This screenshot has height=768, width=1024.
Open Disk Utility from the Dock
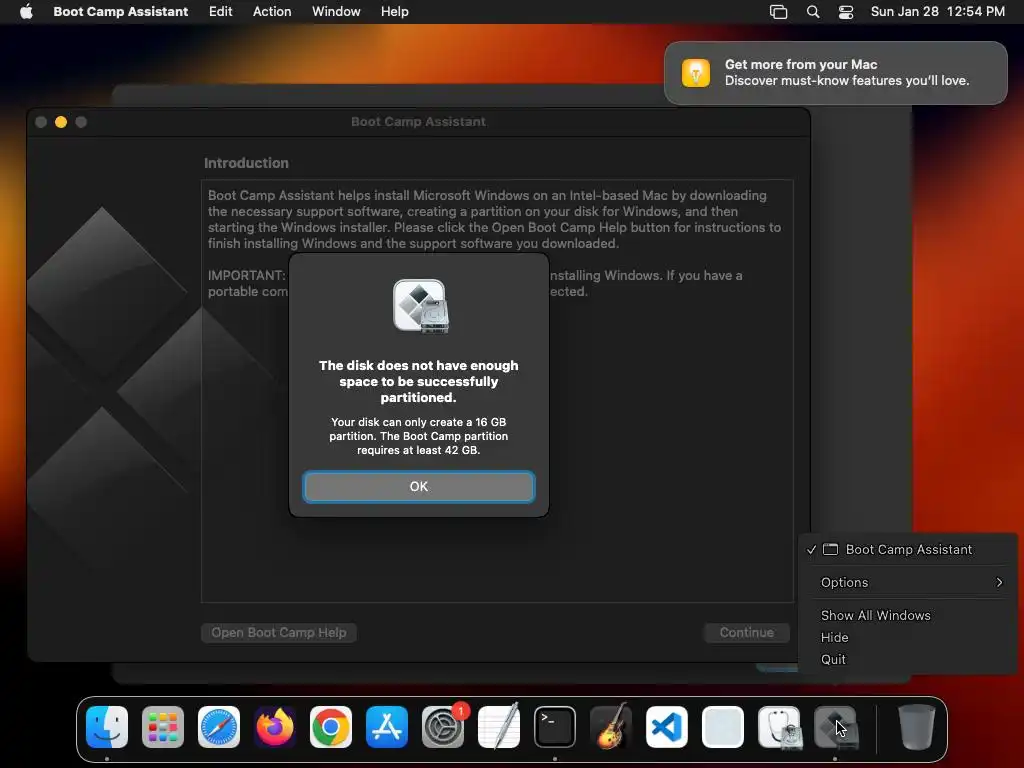tap(779, 727)
